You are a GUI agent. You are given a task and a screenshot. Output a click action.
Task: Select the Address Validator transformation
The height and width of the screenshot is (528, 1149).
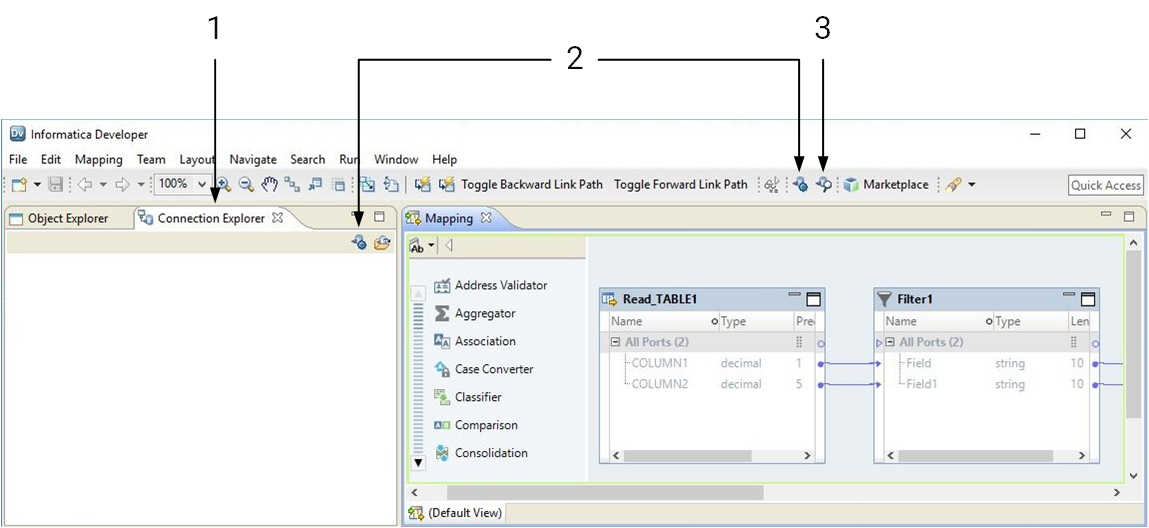pos(500,285)
